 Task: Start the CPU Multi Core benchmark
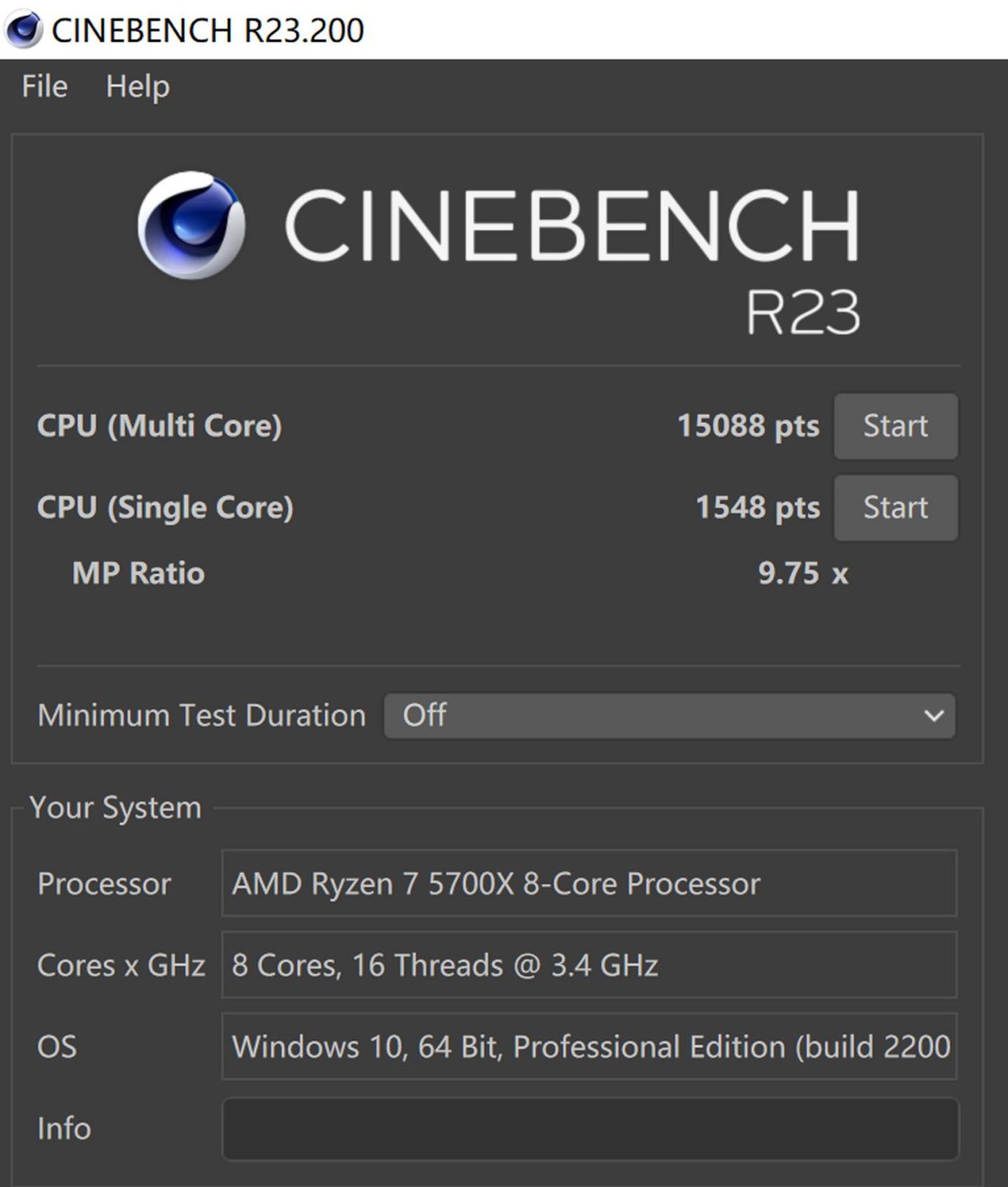pyautogui.click(x=895, y=427)
